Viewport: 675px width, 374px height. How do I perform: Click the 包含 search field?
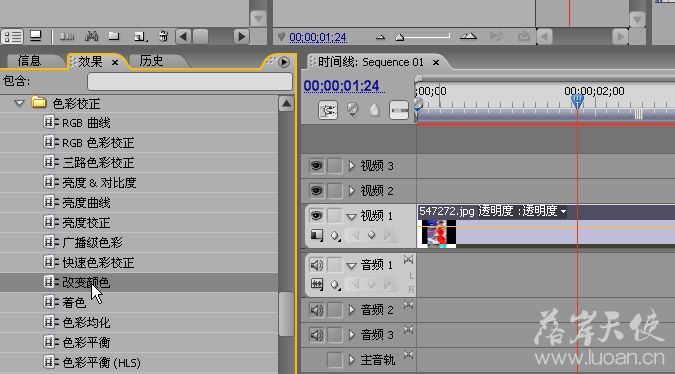click(x=190, y=81)
